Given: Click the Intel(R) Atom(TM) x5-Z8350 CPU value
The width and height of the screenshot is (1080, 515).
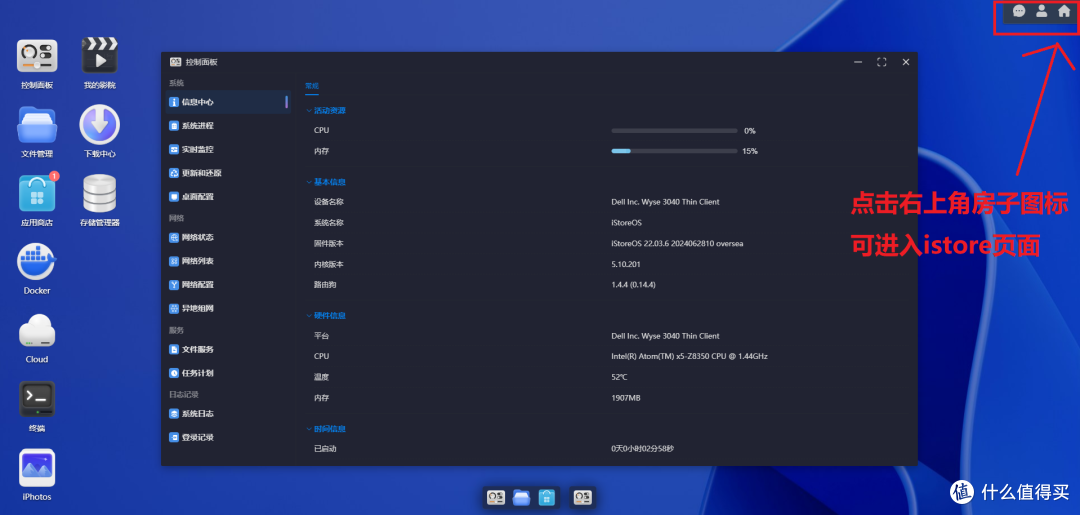Looking at the screenshot, I should click(x=689, y=357).
